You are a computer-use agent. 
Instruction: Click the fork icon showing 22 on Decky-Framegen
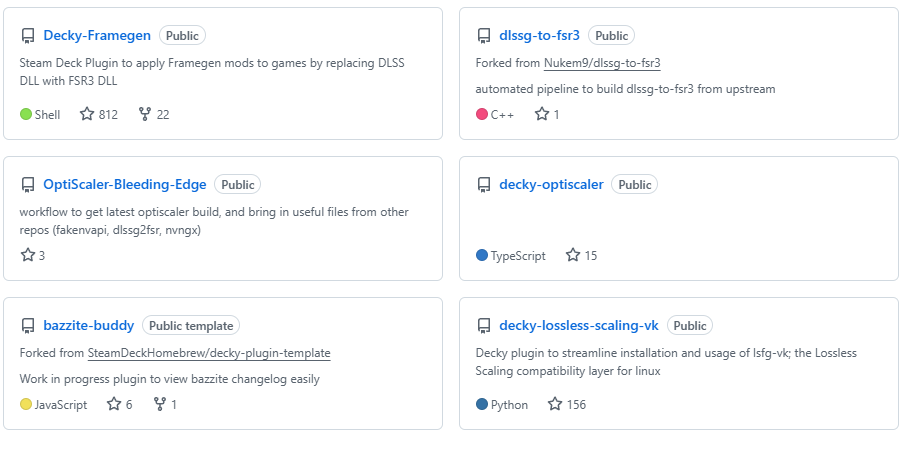(x=145, y=114)
